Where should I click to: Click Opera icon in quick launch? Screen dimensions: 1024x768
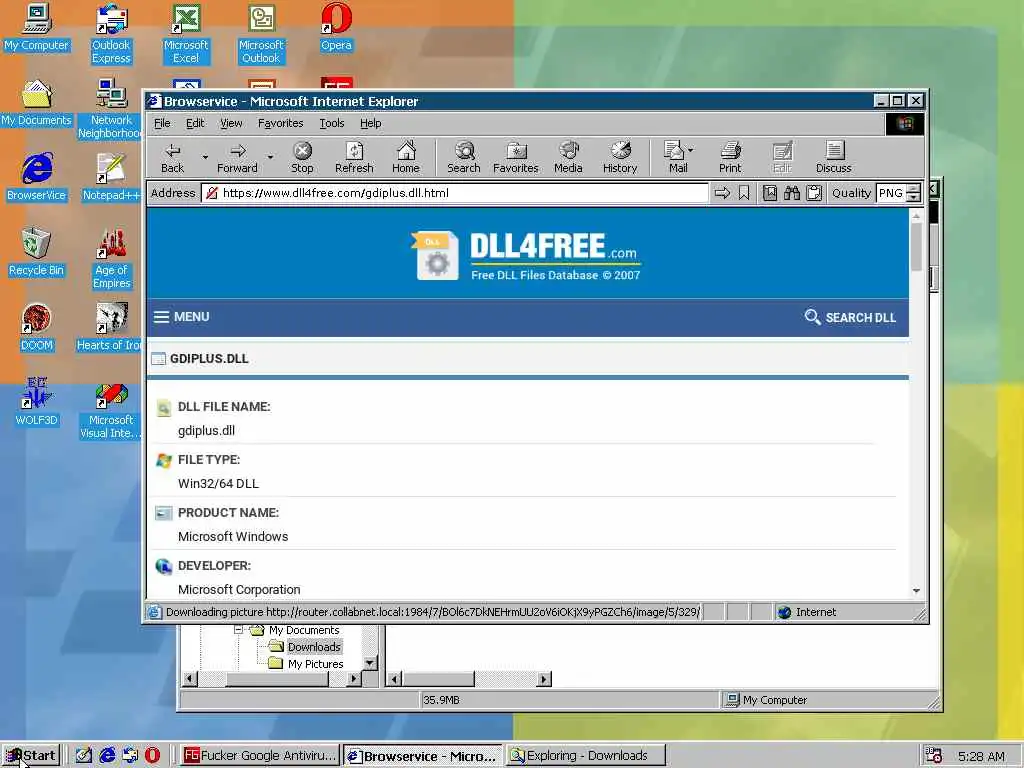click(152, 755)
